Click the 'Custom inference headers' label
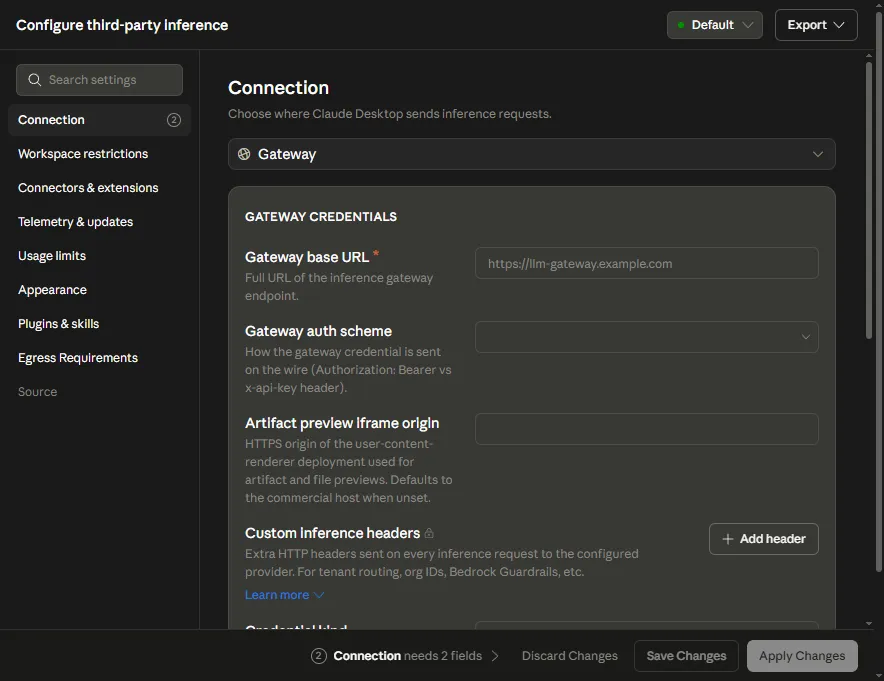The height and width of the screenshot is (681, 884). click(x=332, y=533)
